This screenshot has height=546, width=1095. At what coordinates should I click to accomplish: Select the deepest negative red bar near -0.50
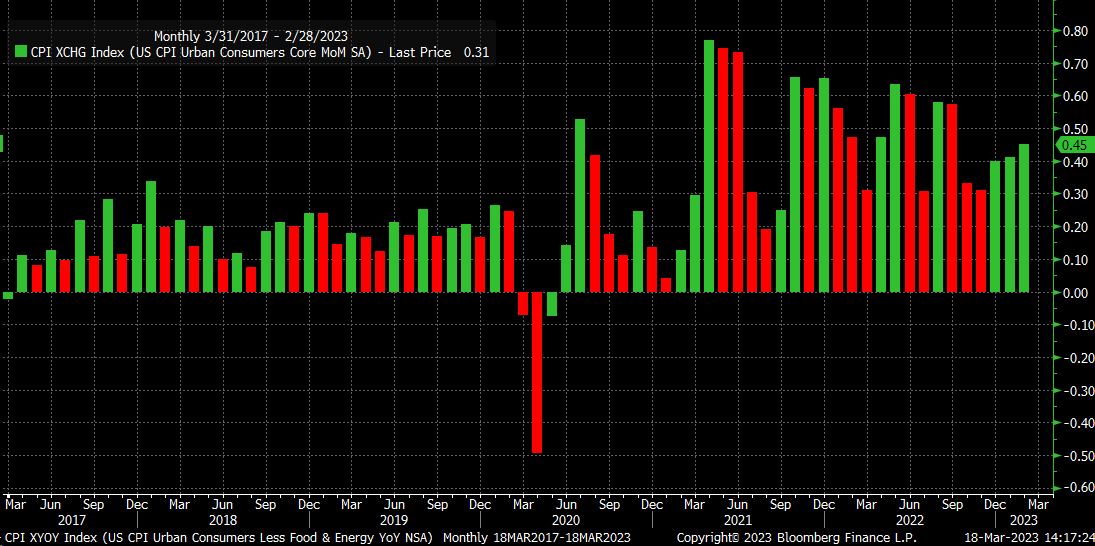click(x=537, y=372)
